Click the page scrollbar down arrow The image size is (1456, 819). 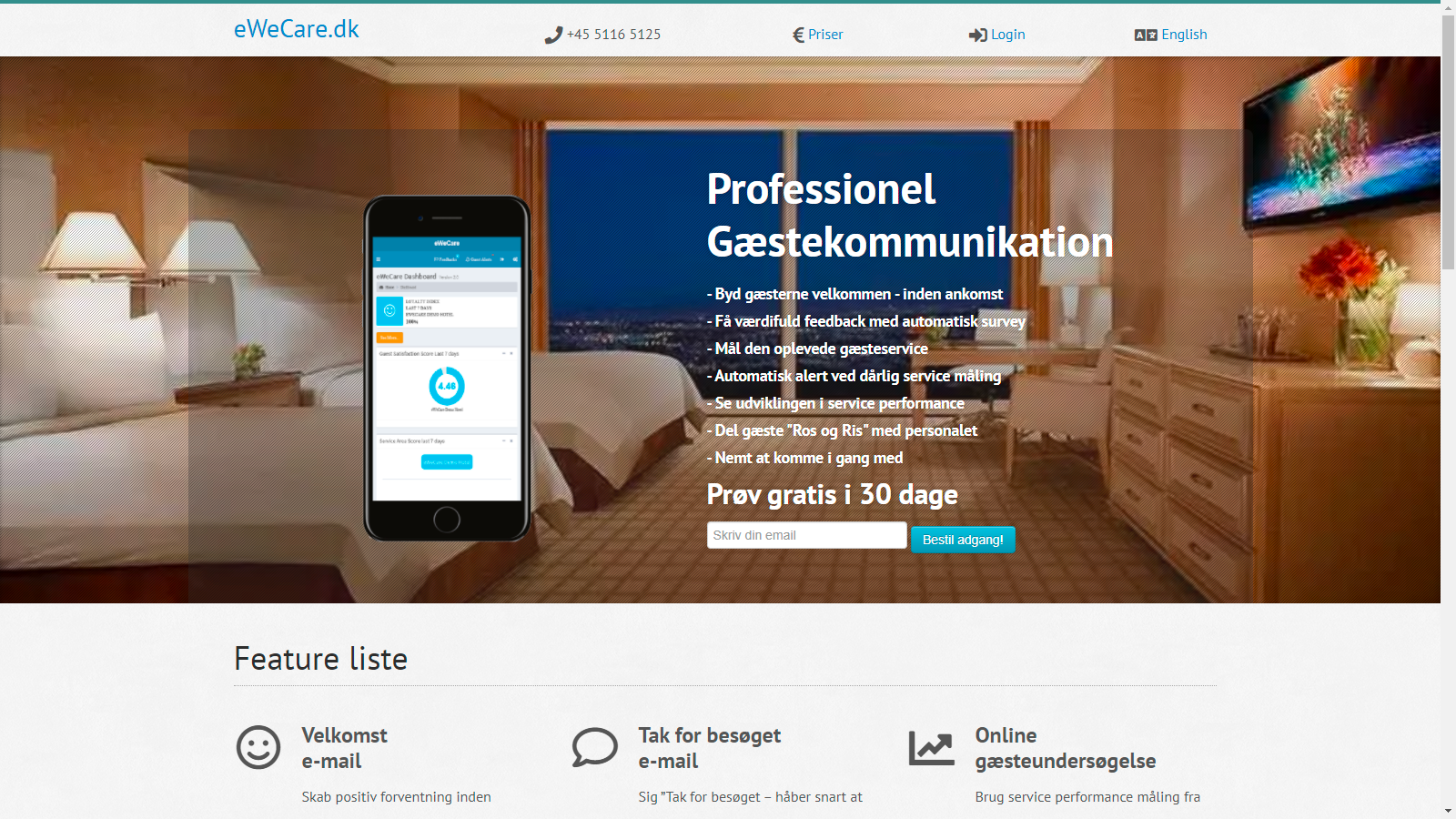pos(1448,811)
